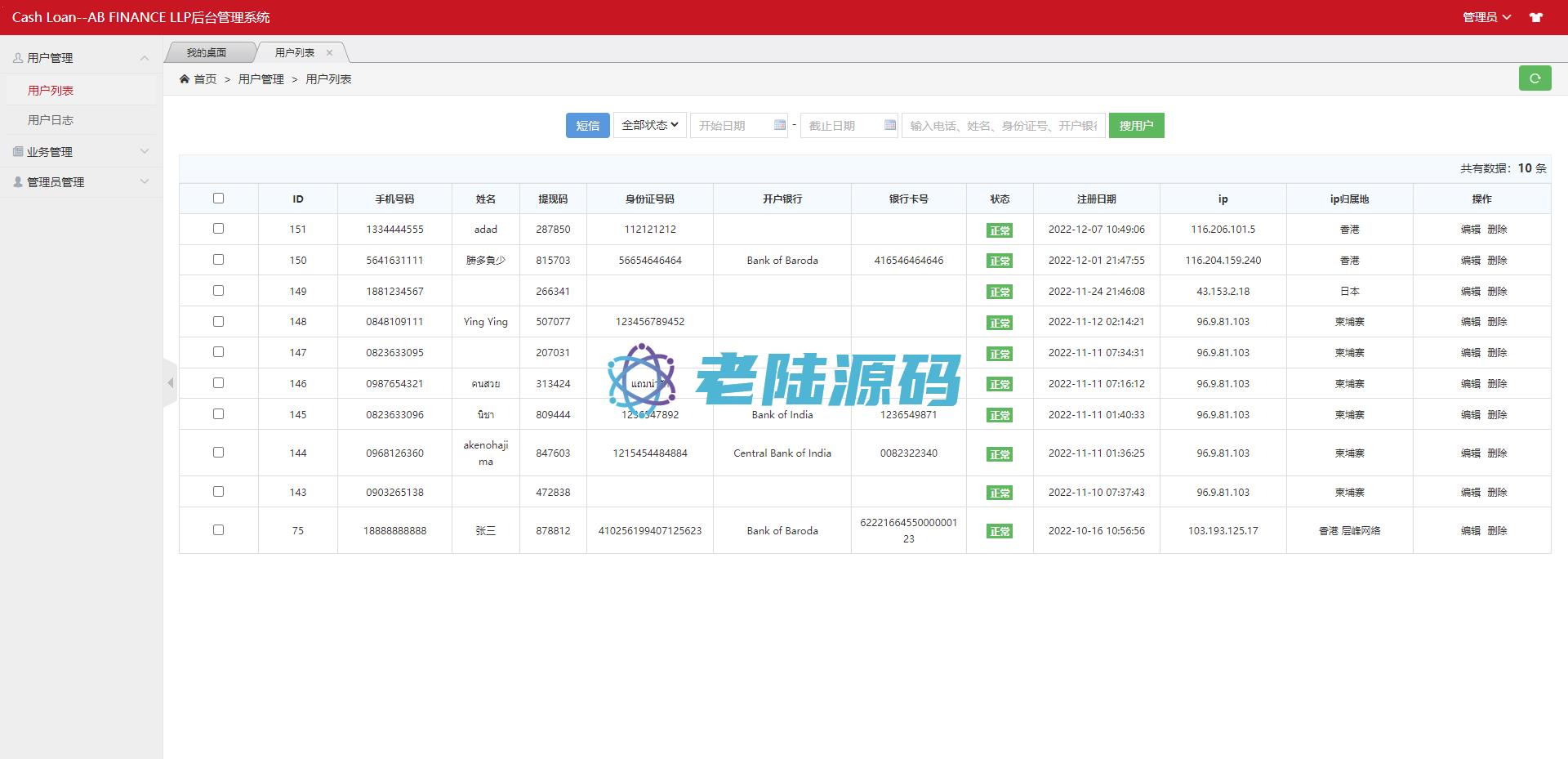Select checkbox for user ID 75

[218, 529]
